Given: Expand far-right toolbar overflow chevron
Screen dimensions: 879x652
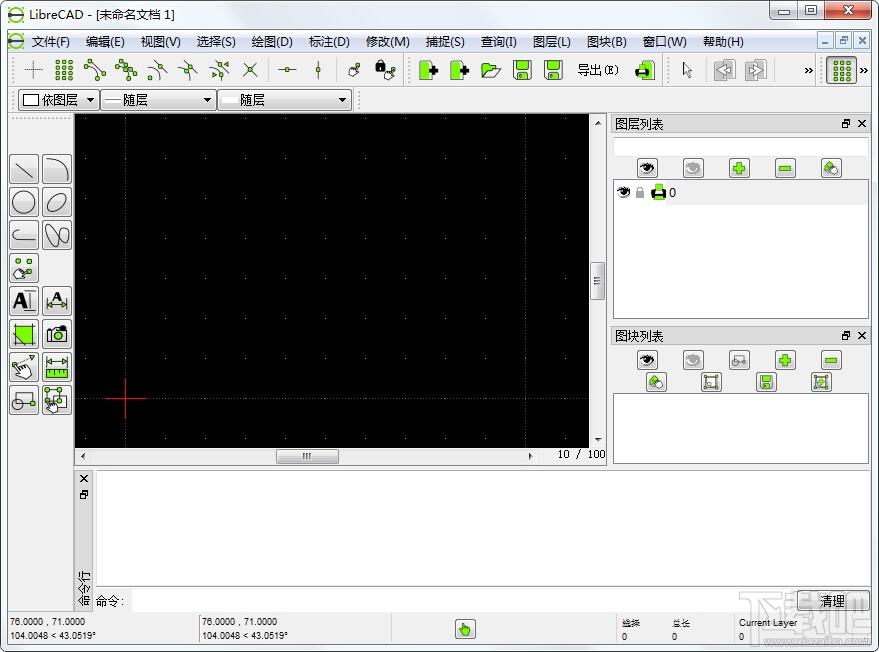Looking at the screenshot, I should coord(864,70).
